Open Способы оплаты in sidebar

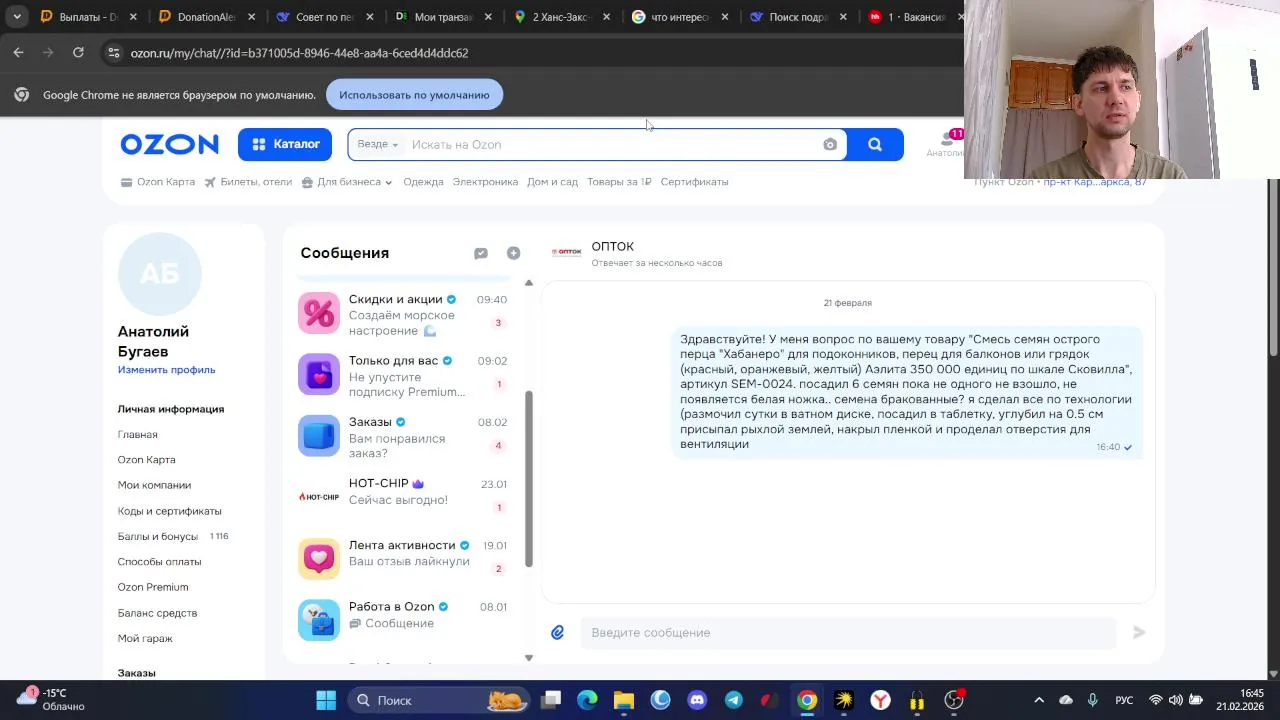tap(159, 562)
